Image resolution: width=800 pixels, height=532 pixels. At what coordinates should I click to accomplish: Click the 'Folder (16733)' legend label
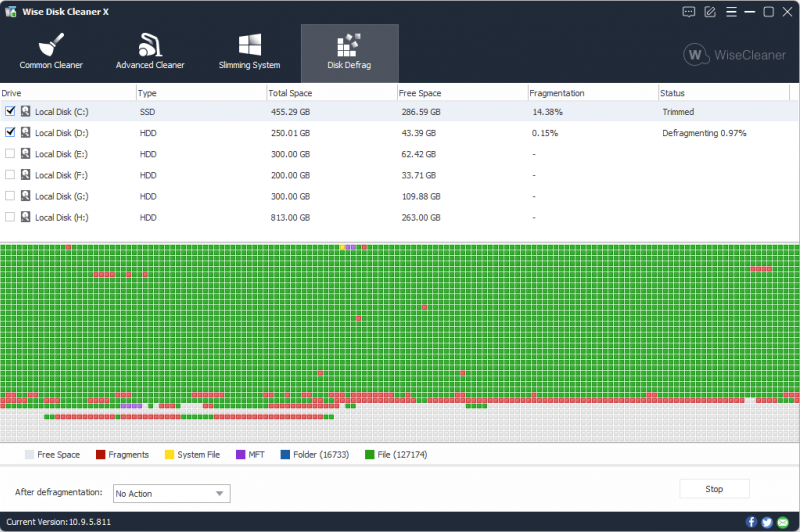321,454
